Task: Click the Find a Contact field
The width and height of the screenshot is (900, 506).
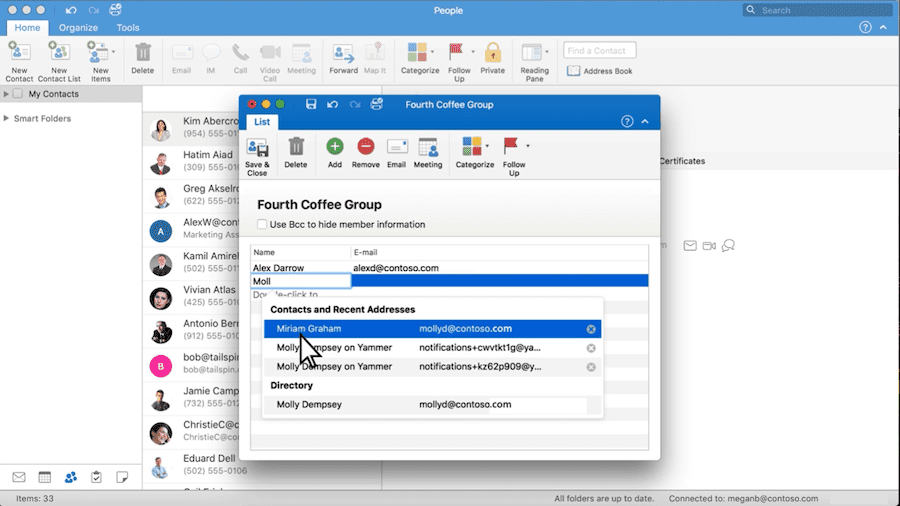Action: point(599,50)
